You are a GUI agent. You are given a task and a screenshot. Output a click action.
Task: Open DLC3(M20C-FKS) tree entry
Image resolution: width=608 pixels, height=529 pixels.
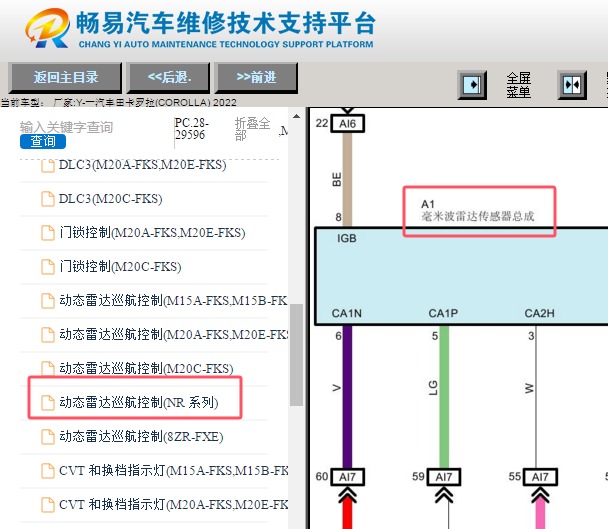point(111,199)
